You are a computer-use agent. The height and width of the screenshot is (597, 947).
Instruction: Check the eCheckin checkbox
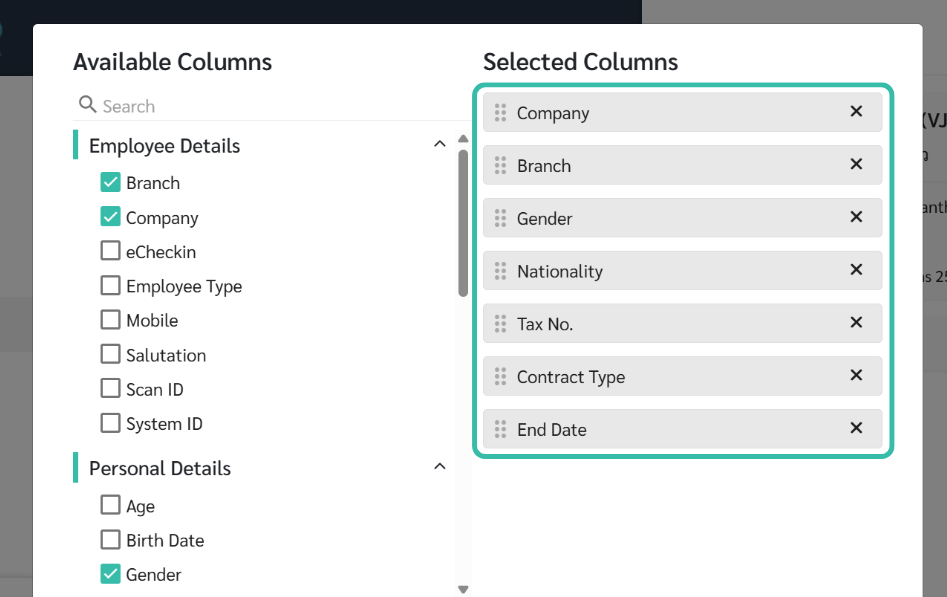point(110,251)
